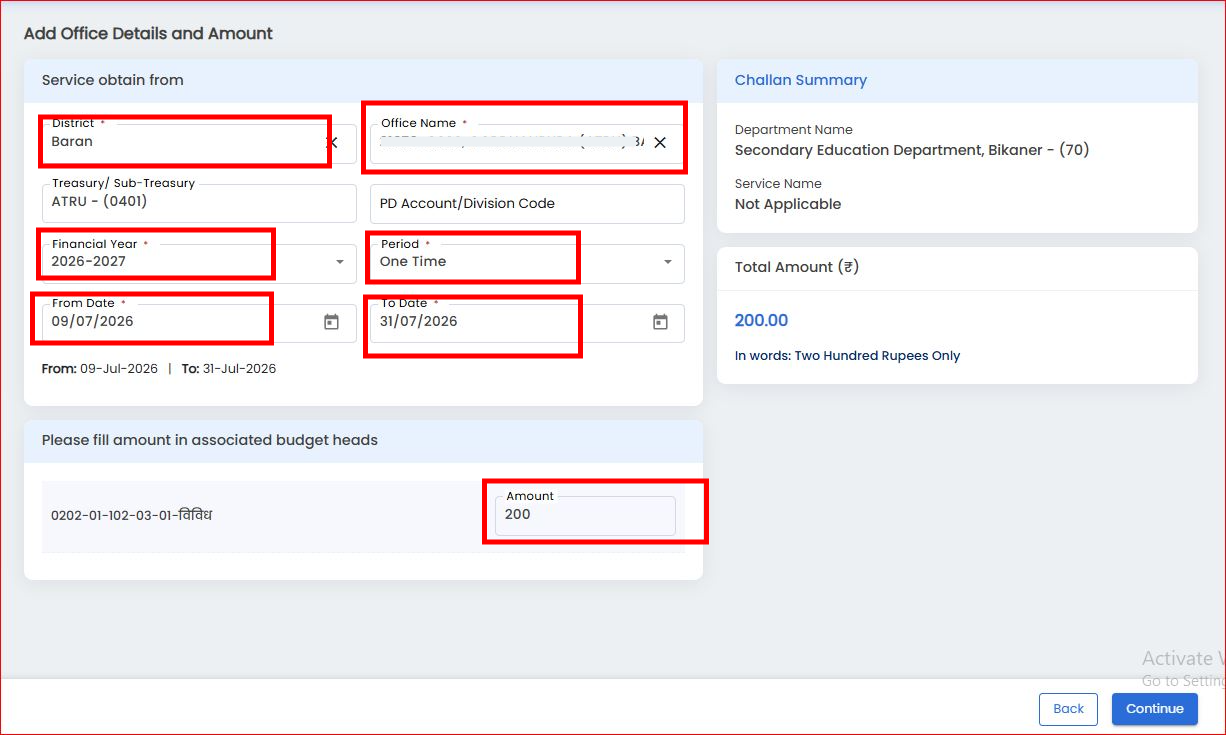The image size is (1226, 735).
Task: Click the Back button
Action: click(1068, 709)
